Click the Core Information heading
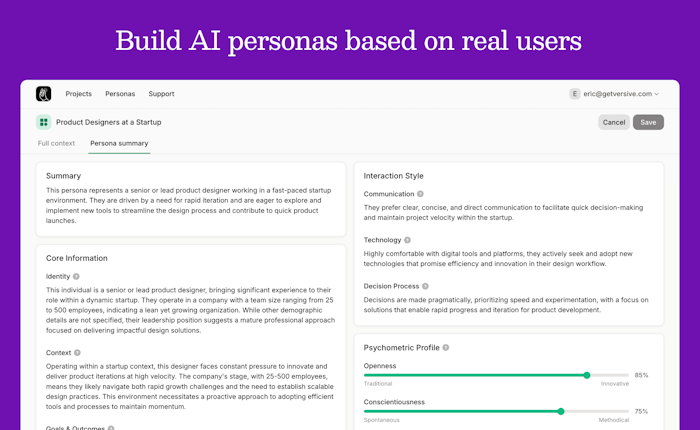 tap(77, 258)
